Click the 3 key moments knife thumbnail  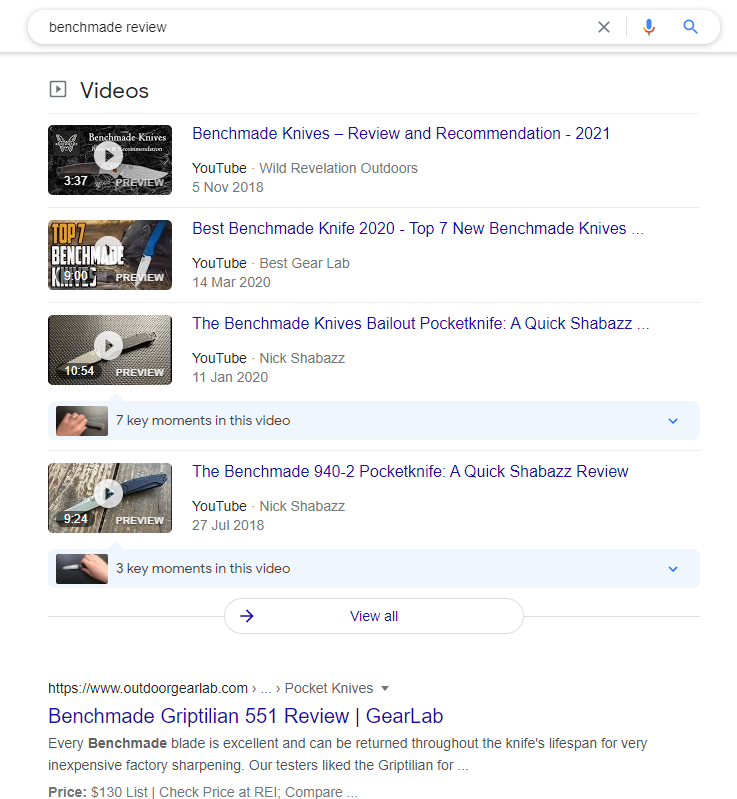82,569
